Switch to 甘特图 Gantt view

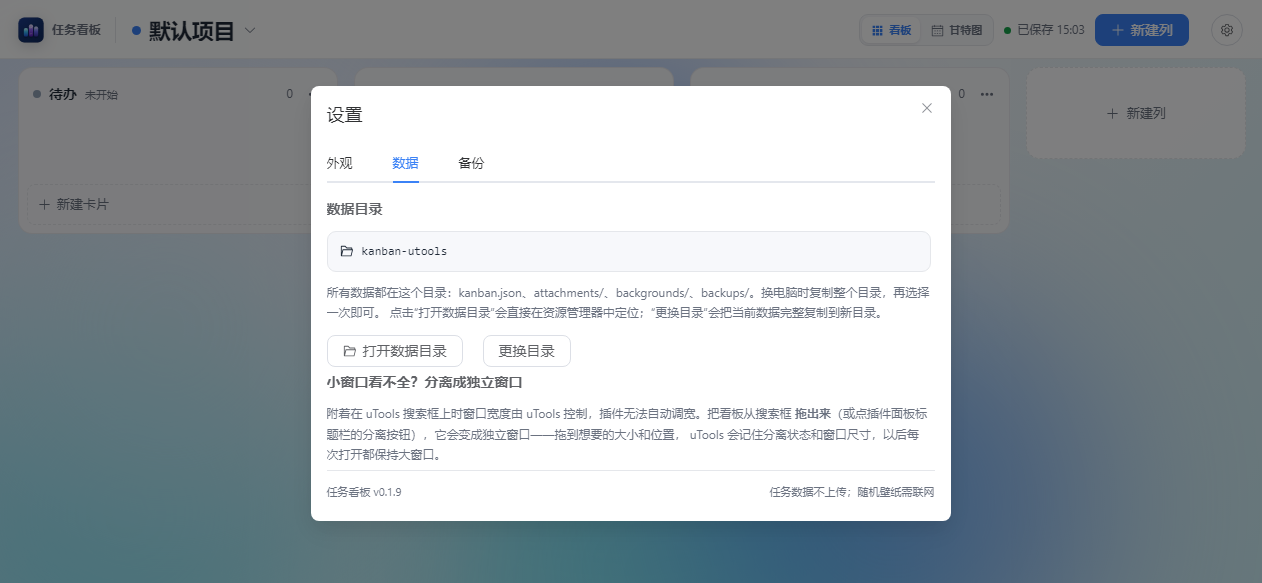coord(956,30)
